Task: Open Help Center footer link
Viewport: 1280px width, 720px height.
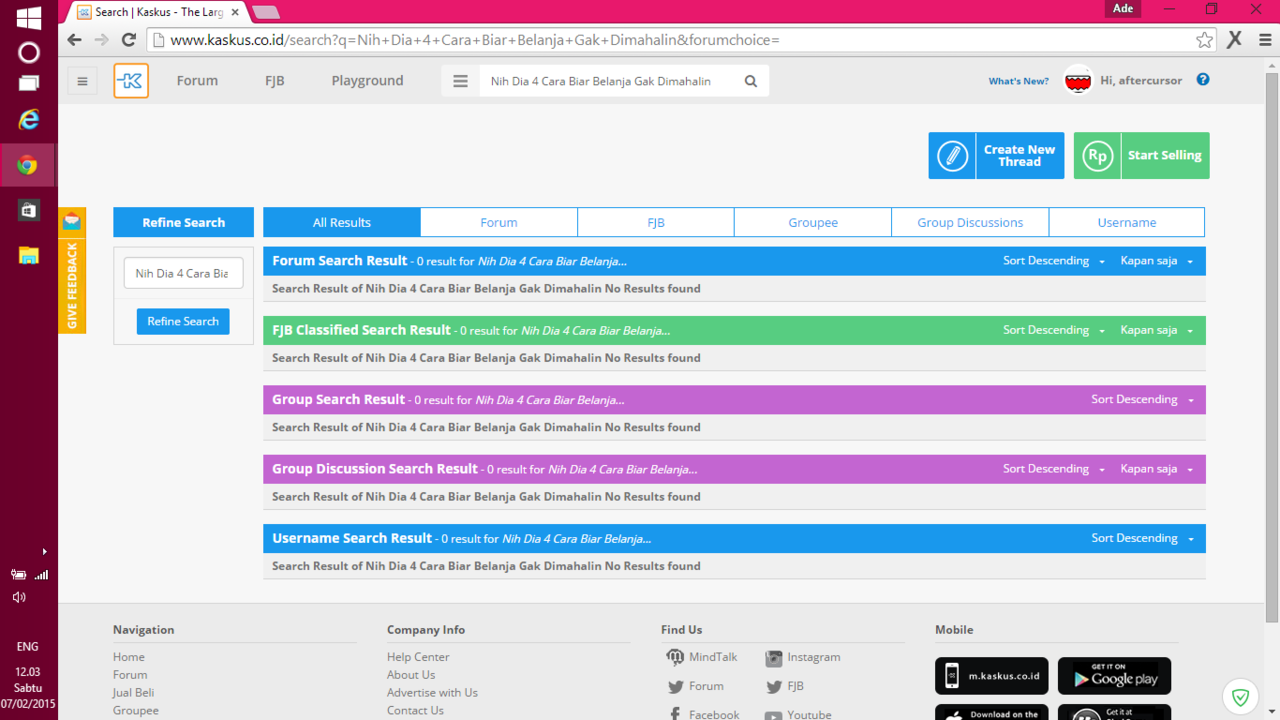Action: pyautogui.click(x=418, y=657)
